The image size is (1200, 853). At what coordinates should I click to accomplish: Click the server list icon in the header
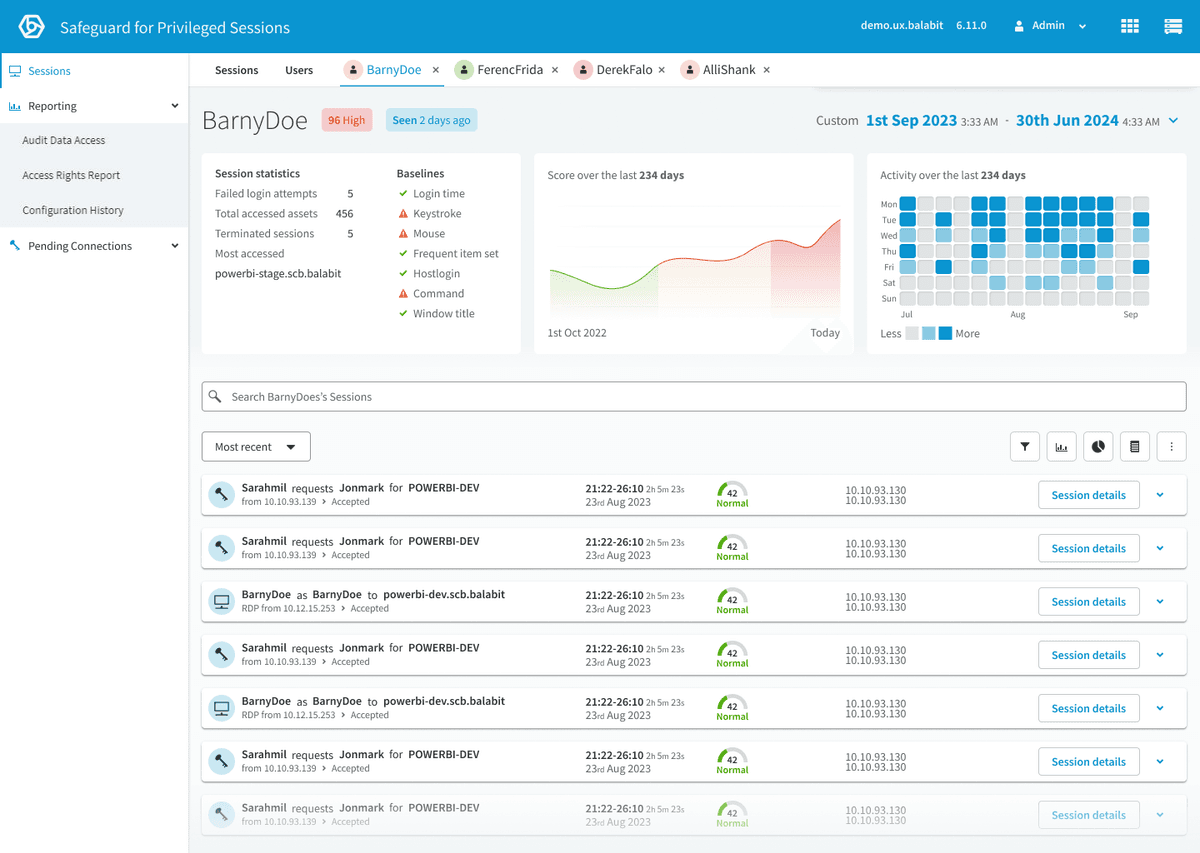click(1172, 25)
